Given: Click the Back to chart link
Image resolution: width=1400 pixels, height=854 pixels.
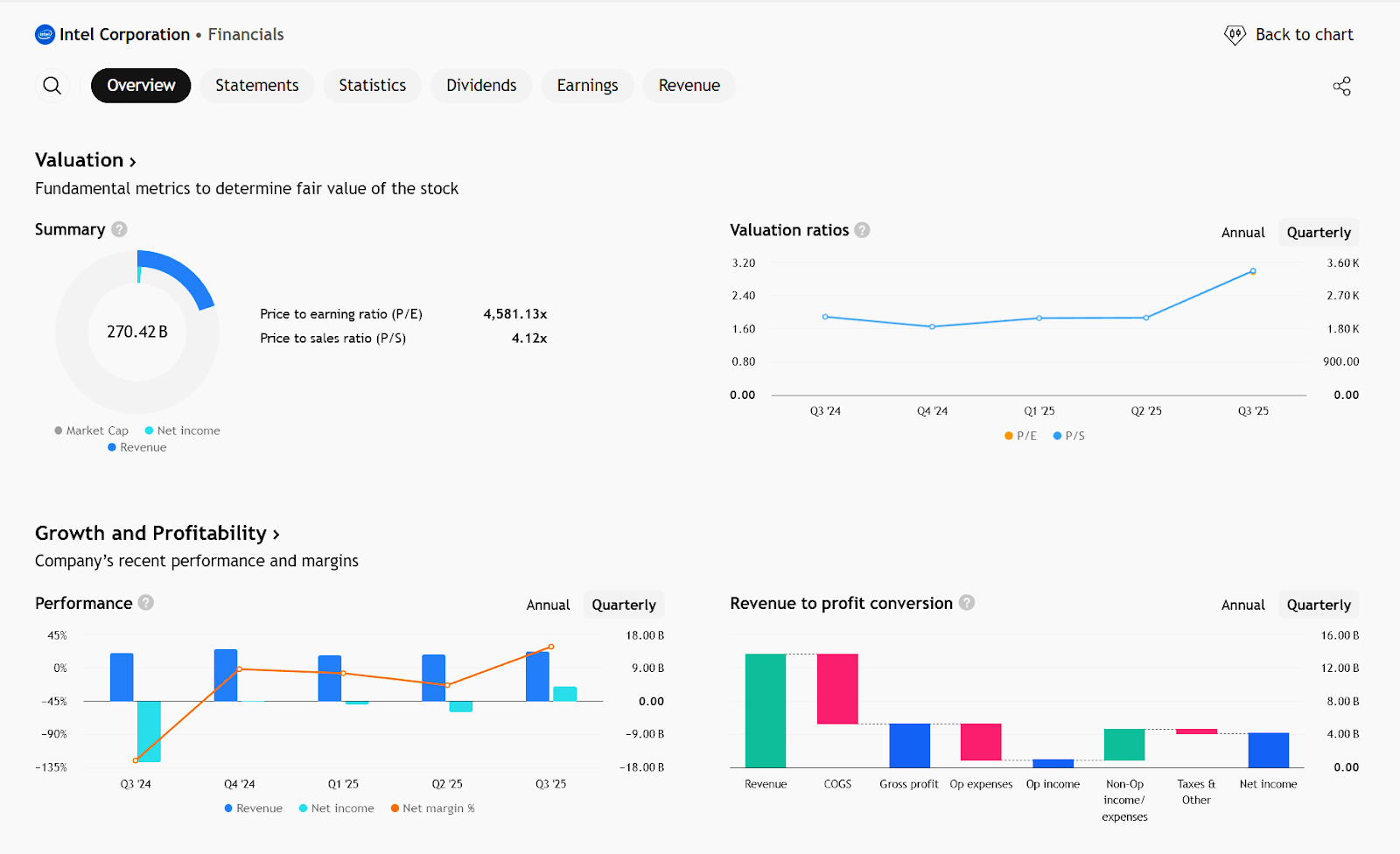Looking at the screenshot, I should (x=1304, y=35).
